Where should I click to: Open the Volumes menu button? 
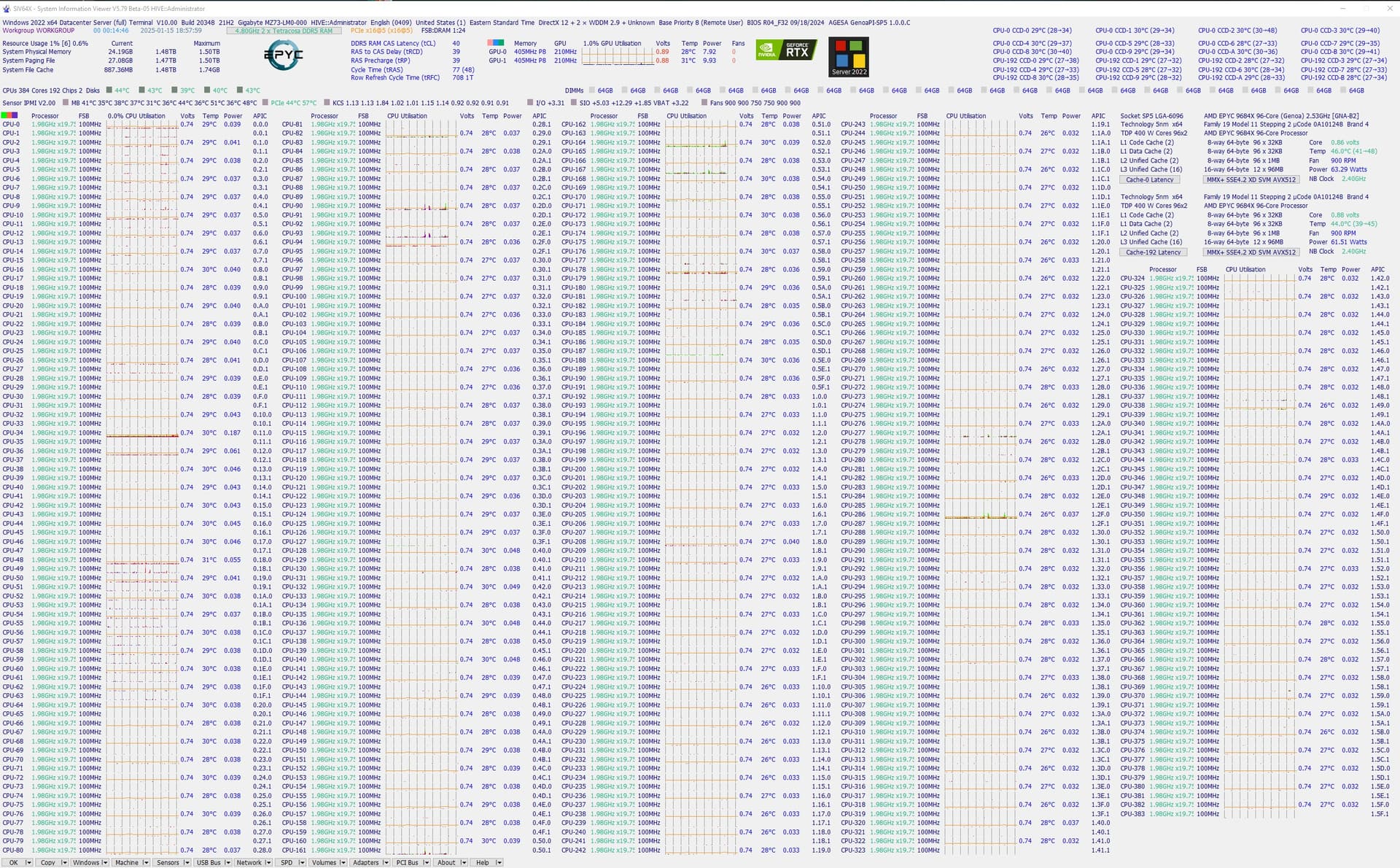[323, 862]
